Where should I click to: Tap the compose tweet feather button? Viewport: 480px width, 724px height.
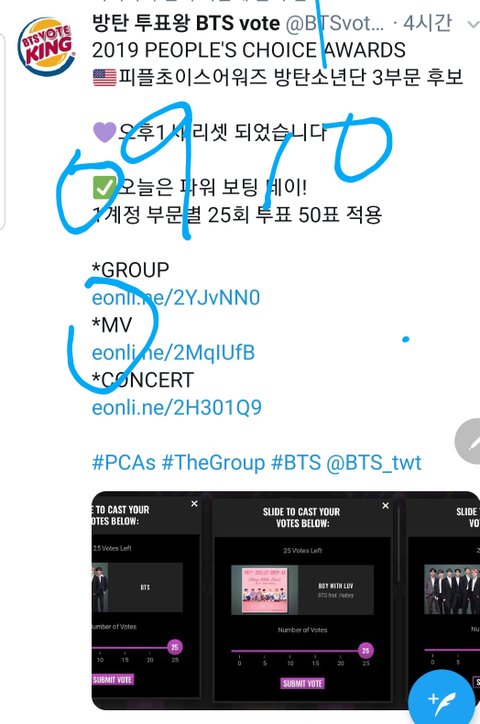point(442,699)
